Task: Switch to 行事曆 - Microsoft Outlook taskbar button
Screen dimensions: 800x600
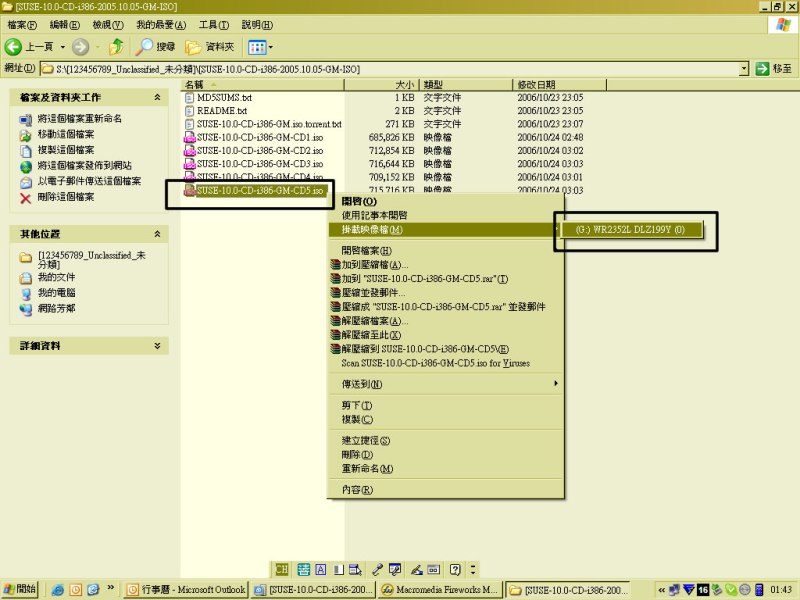Action: pyautogui.click(x=186, y=590)
